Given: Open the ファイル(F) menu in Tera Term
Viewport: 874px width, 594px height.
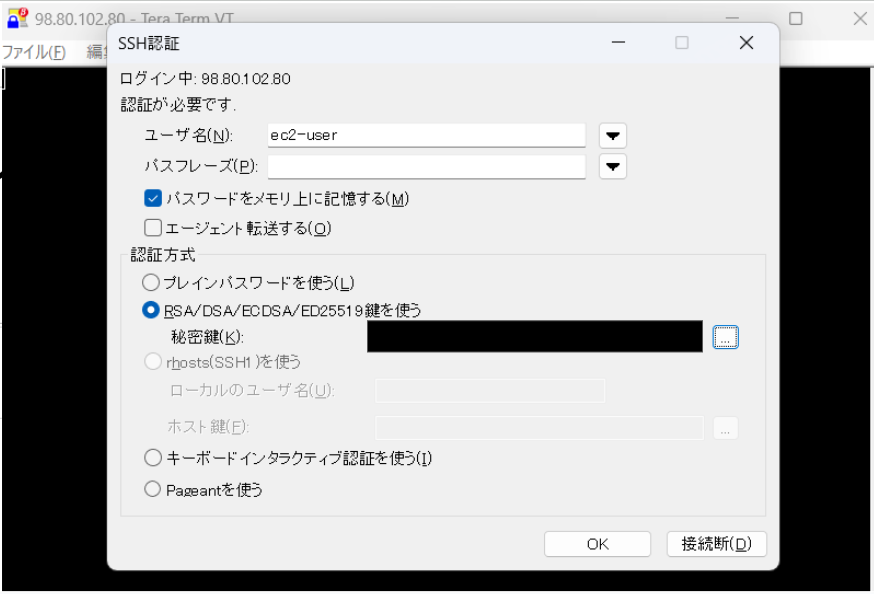Looking at the screenshot, I should 34,52.
